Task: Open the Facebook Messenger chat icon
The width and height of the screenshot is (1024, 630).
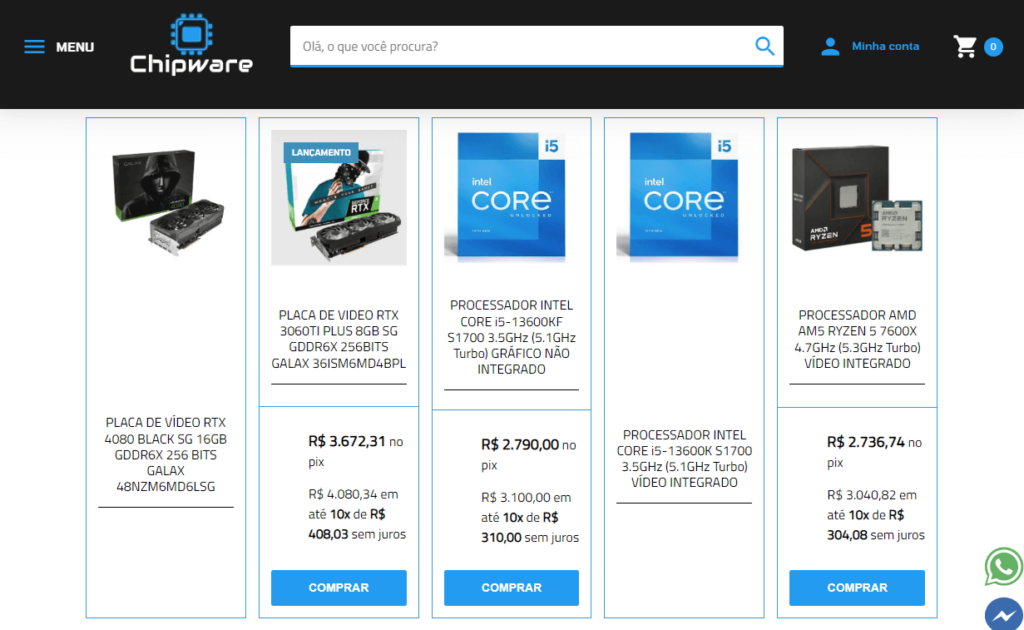Action: (x=1004, y=615)
